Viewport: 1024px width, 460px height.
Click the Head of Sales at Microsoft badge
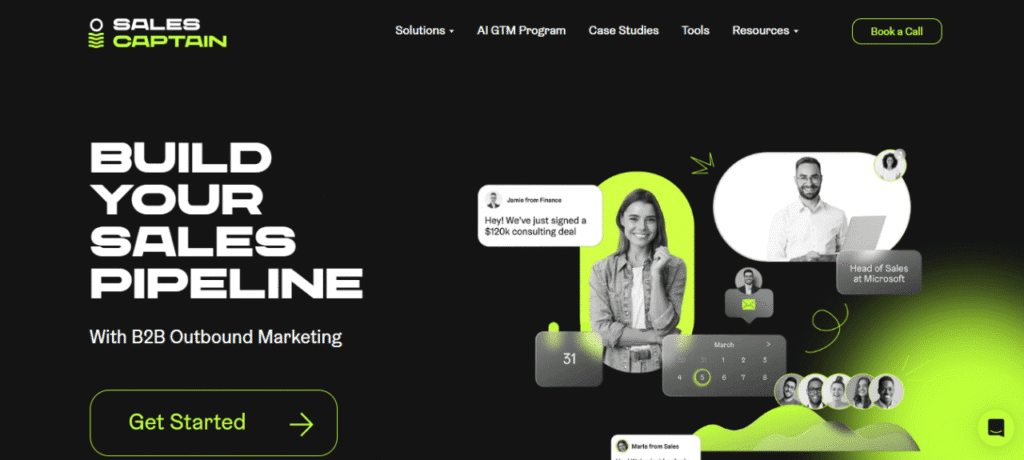[x=879, y=272]
